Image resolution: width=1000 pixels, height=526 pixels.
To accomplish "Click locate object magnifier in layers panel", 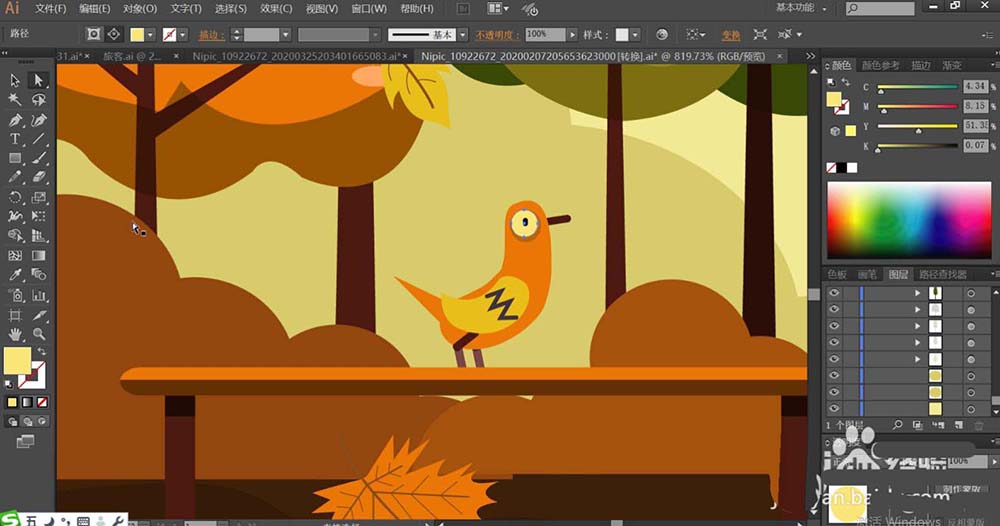I will point(897,425).
